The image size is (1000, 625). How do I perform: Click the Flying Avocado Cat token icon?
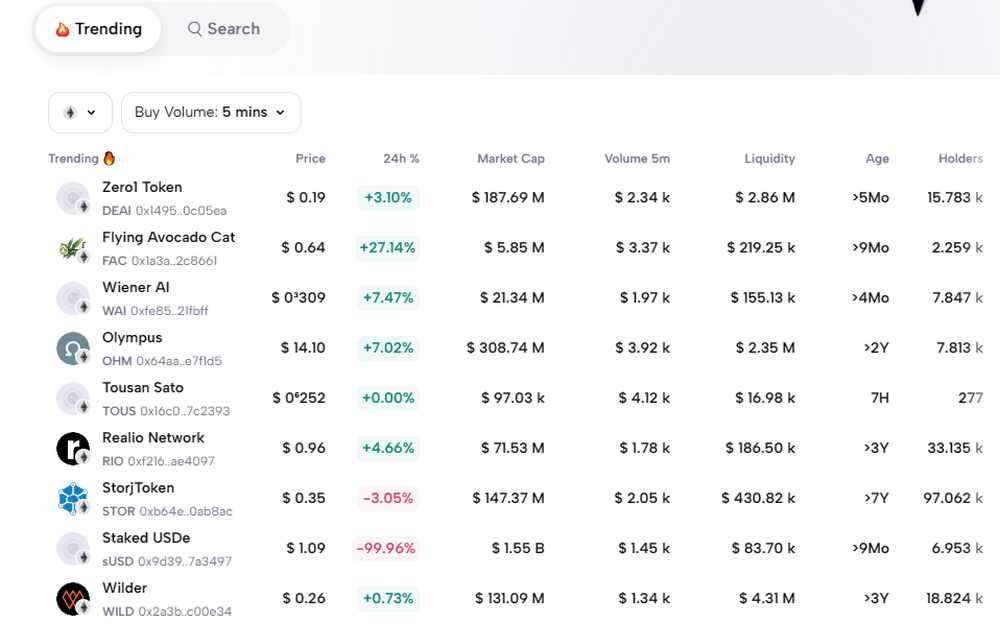pos(73,248)
